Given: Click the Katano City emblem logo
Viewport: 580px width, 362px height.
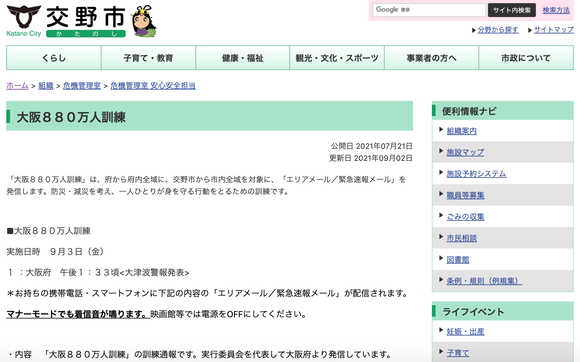Looking at the screenshot, I should [24, 17].
